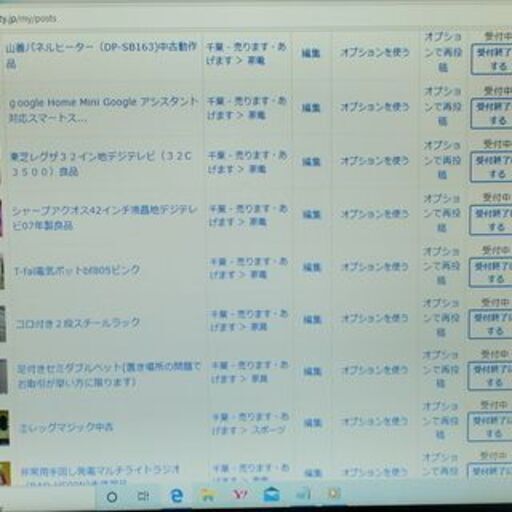Image resolution: width=512 pixels, height=512 pixels.
Task: Open Cortana circle icon in taskbar
Action: pos(112,497)
